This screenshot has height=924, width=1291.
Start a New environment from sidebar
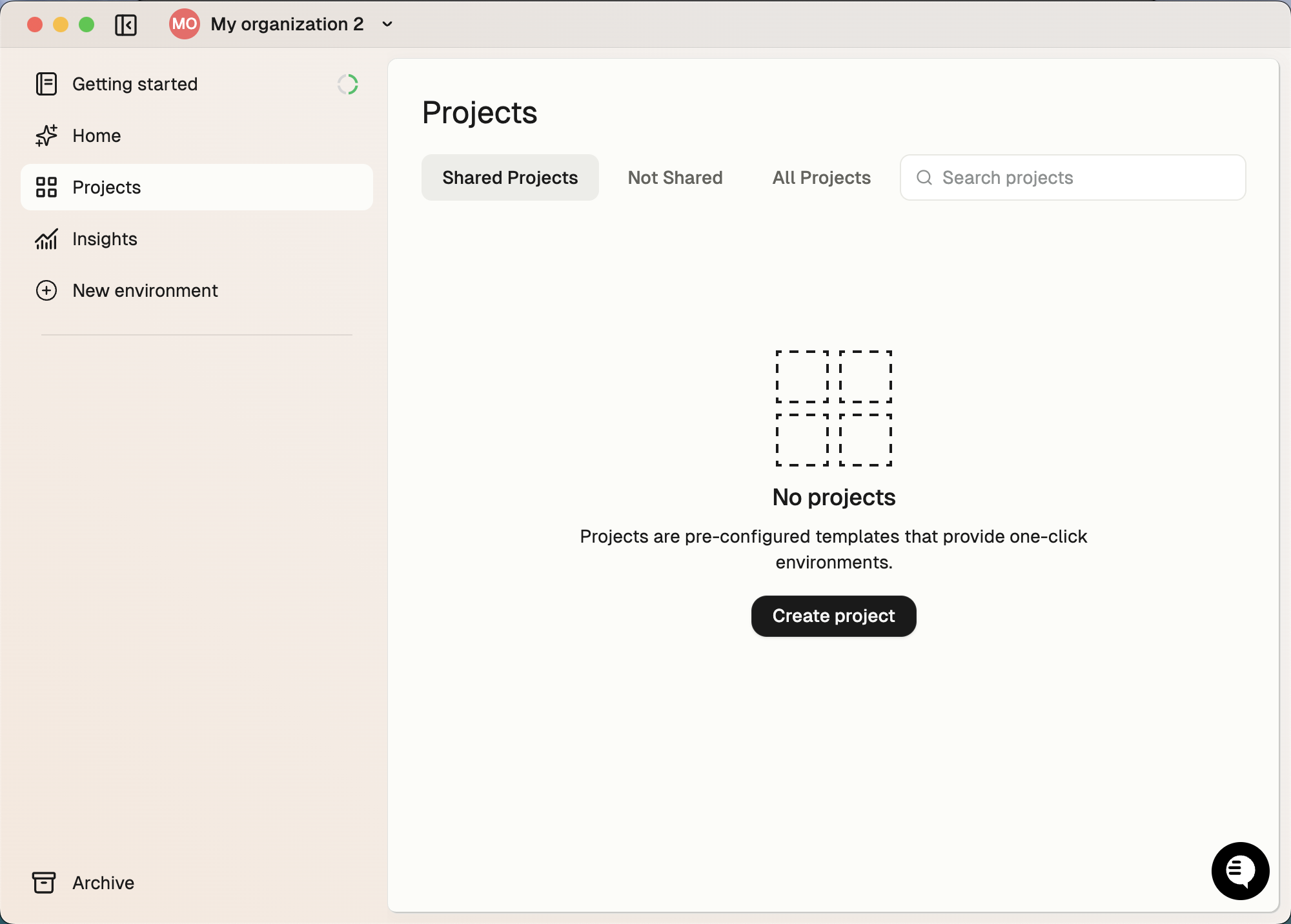(x=197, y=290)
